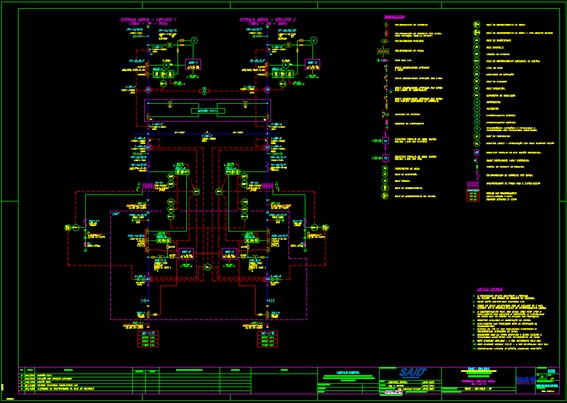Click the magenta relay box on circuit 2
567x403 pixels.
(312, 64)
